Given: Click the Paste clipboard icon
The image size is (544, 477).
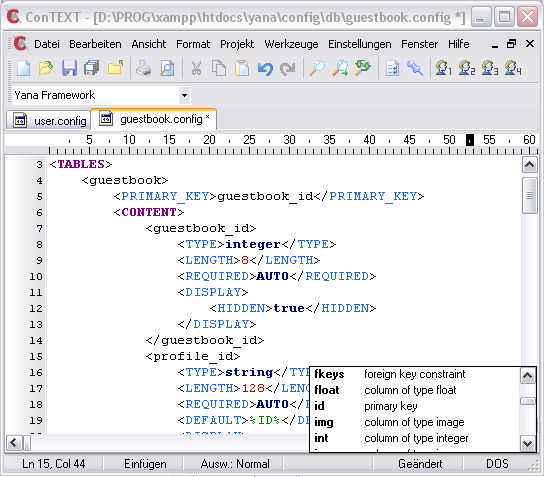Looking at the screenshot, I should (x=242, y=68).
